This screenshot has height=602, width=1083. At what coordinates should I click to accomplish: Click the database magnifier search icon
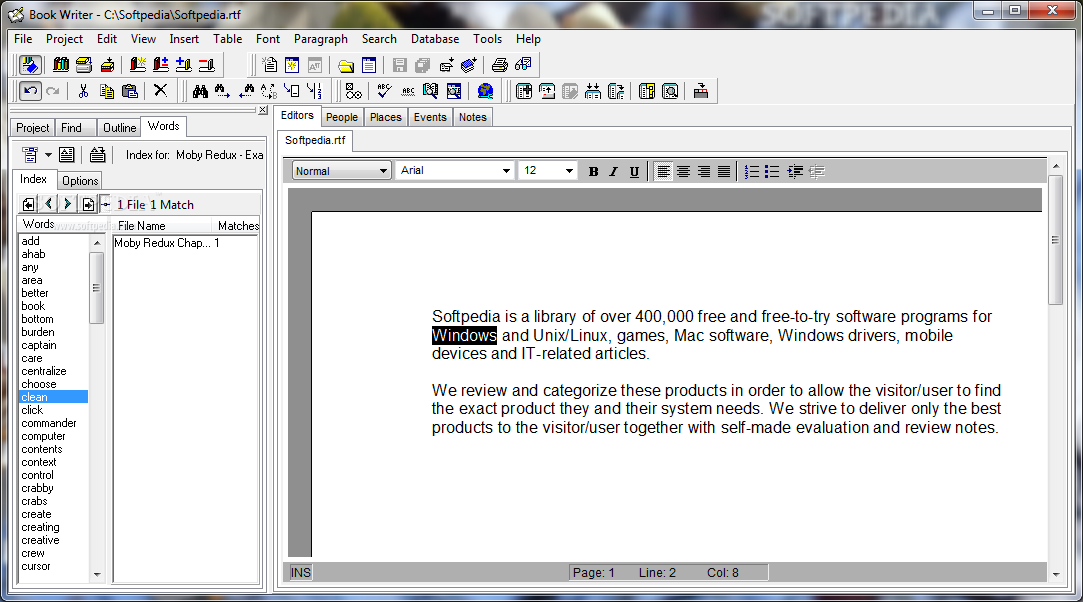coord(670,91)
